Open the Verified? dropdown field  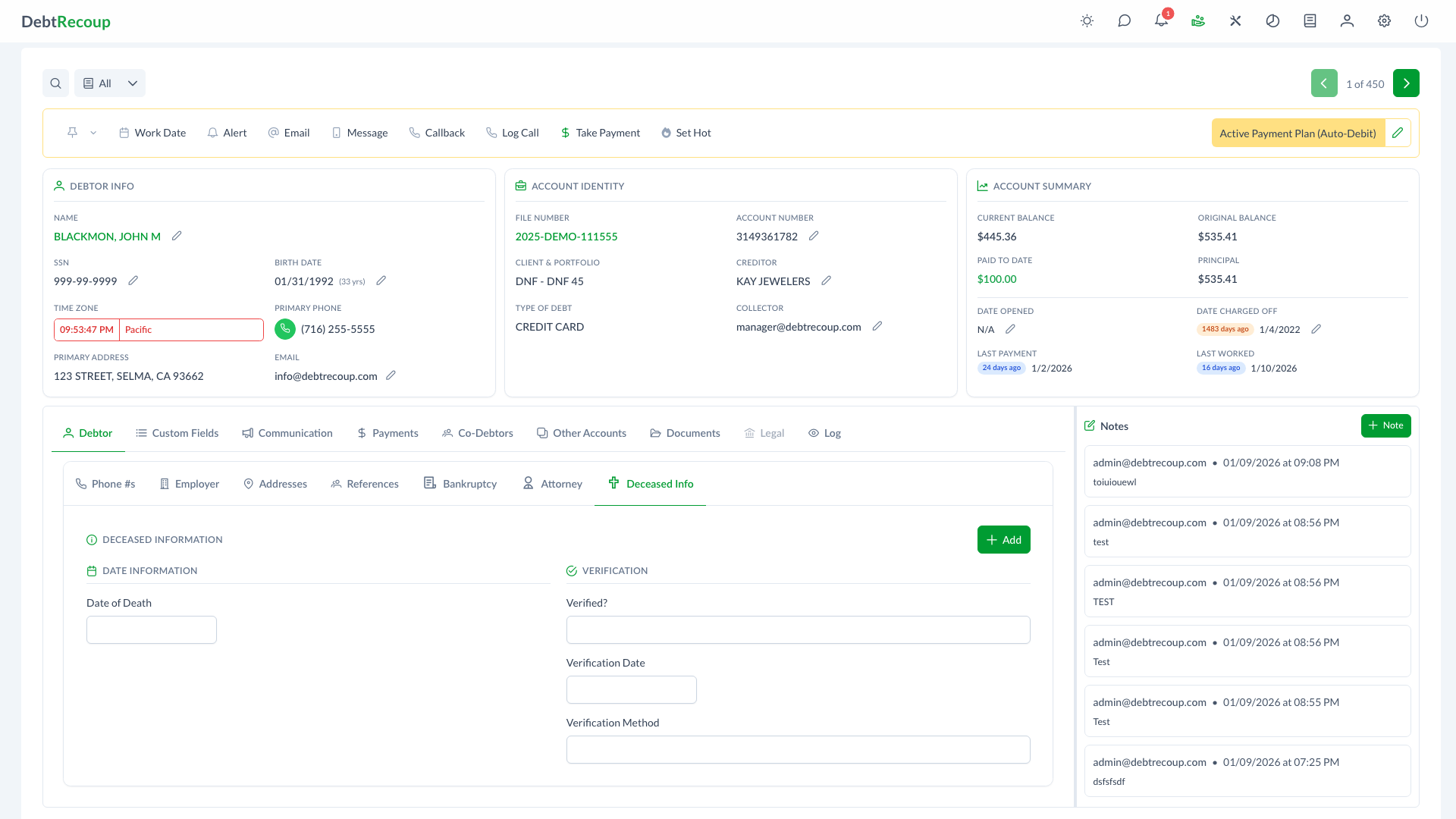tap(798, 630)
